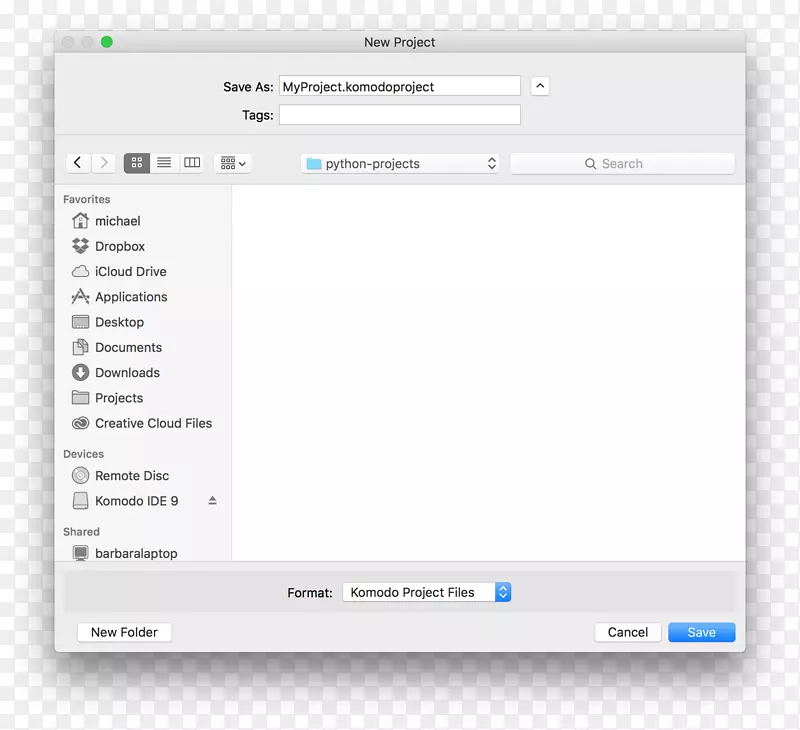Click the Remote Disc disc icon
The width and height of the screenshot is (800, 730).
coord(80,475)
